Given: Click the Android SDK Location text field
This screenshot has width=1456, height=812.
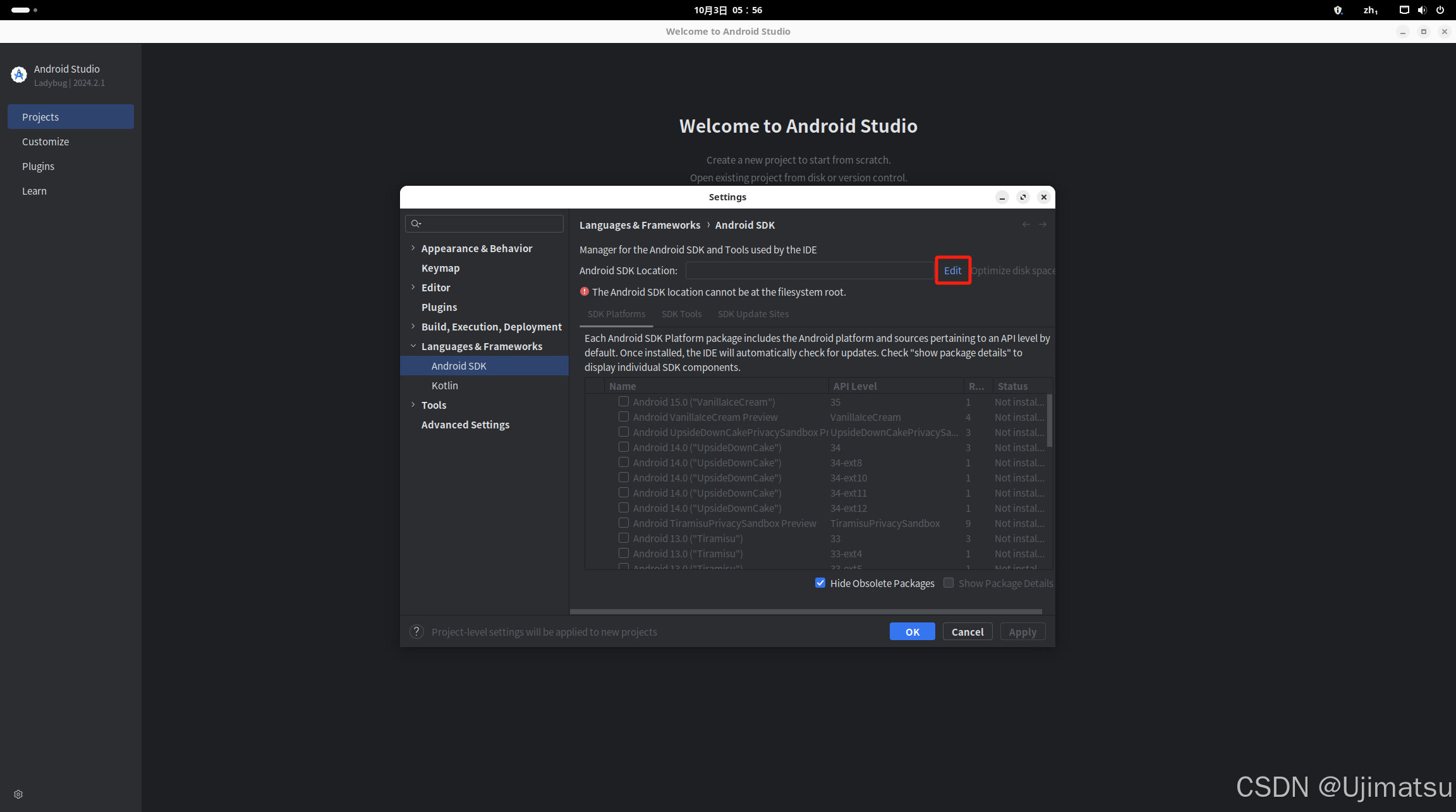Looking at the screenshot, I should point(809,270).
